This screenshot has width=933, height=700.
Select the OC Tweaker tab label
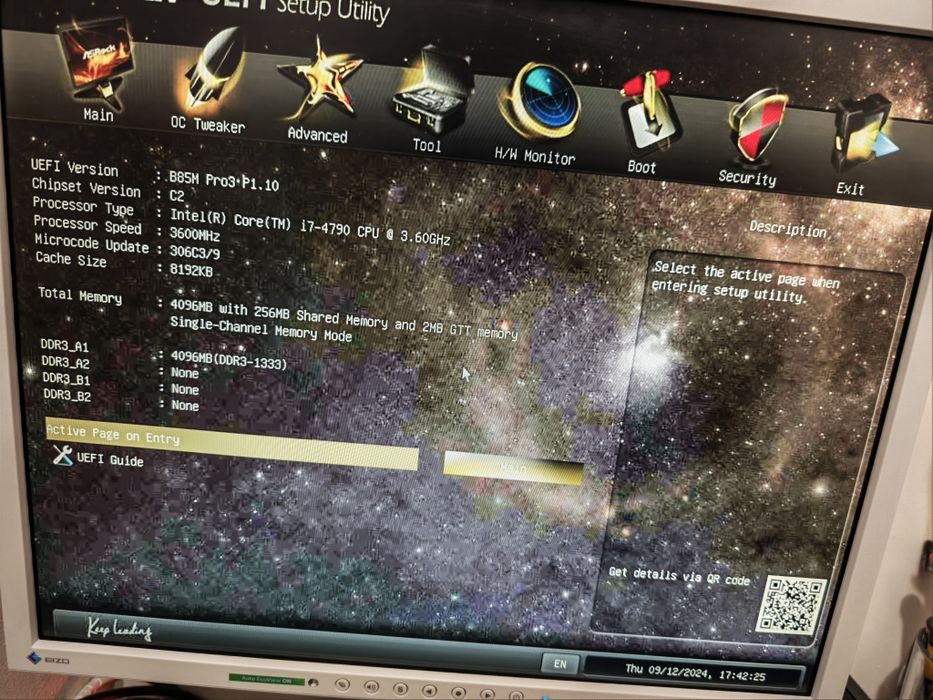pos(208,124)
